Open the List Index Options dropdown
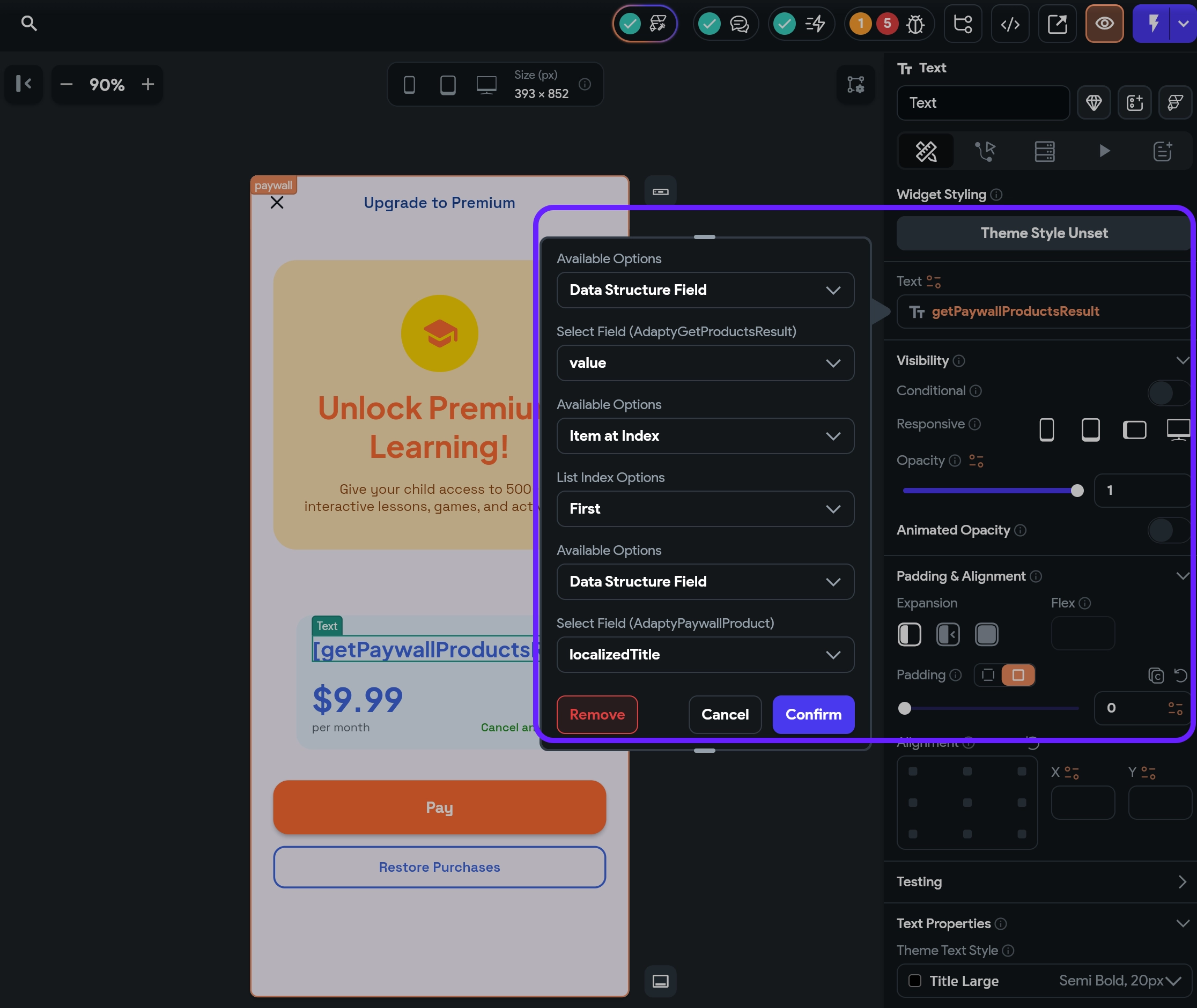The image size is (1197, 1008). pos(705,509)
